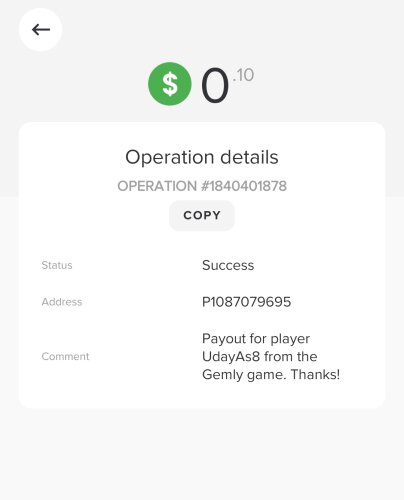Tap the Success status value
This screenshot has width=404, height=500.
pyautogui.click(x=228, y=265)
